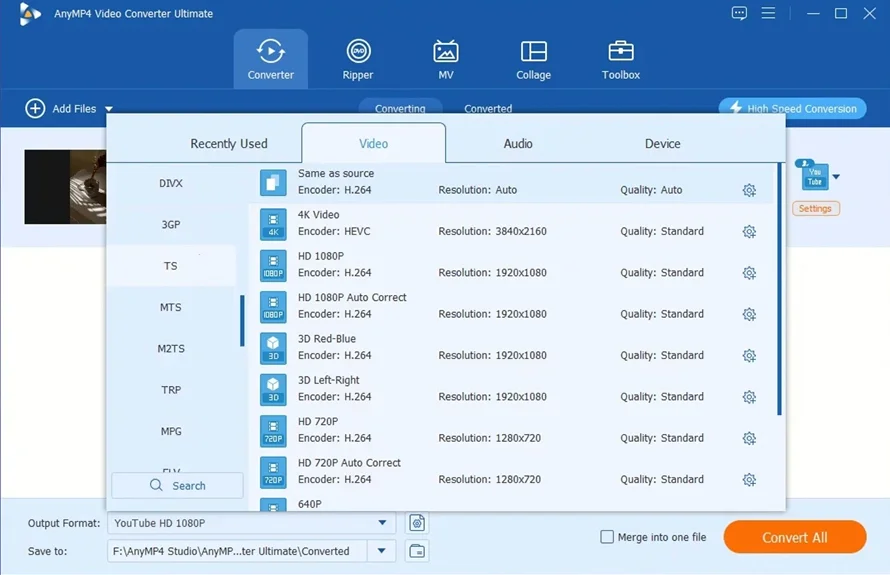
Task: Choose the 3D Left-Right preset
Action: click(x=511, y=389)
